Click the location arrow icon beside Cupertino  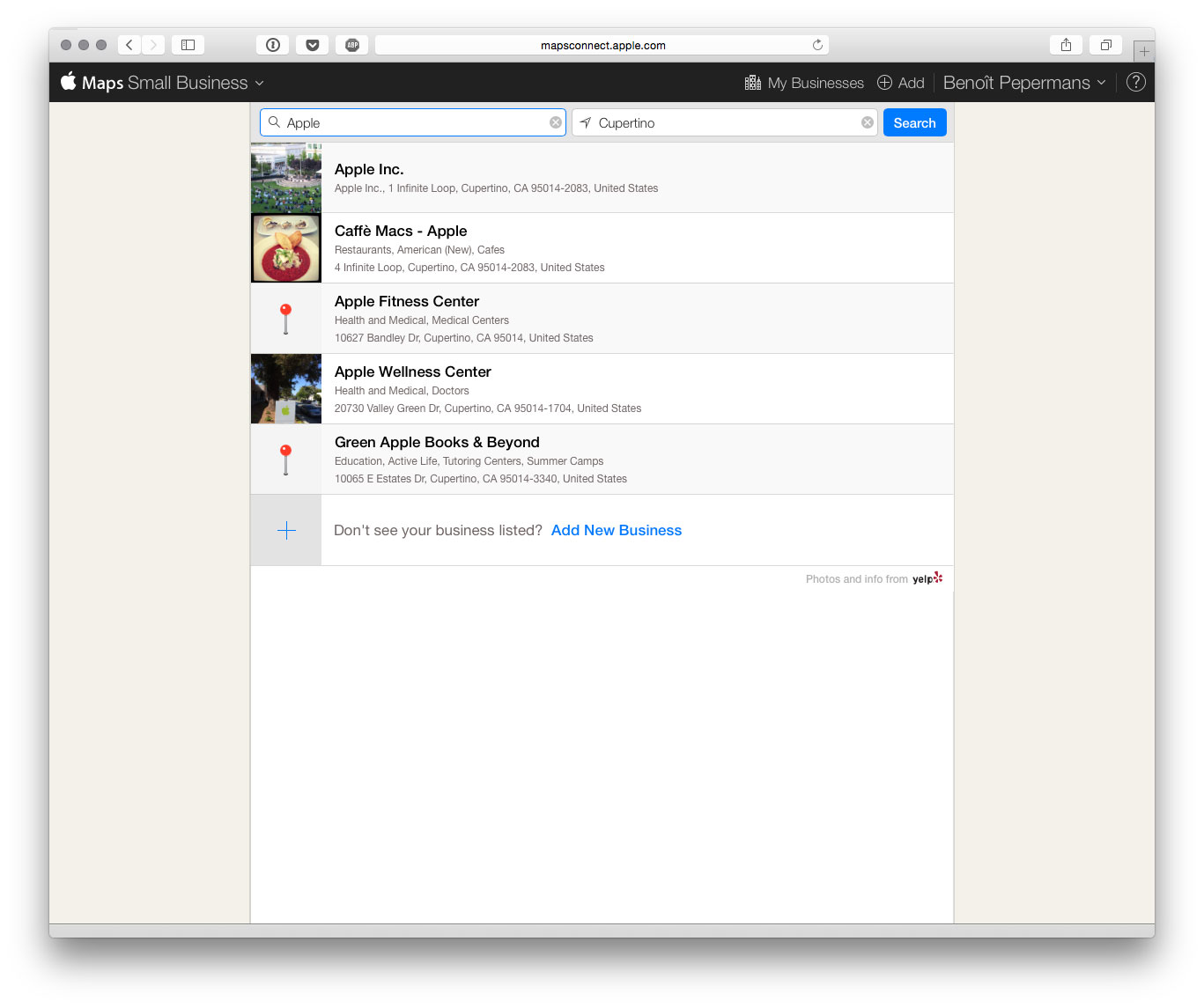point(586,122)
